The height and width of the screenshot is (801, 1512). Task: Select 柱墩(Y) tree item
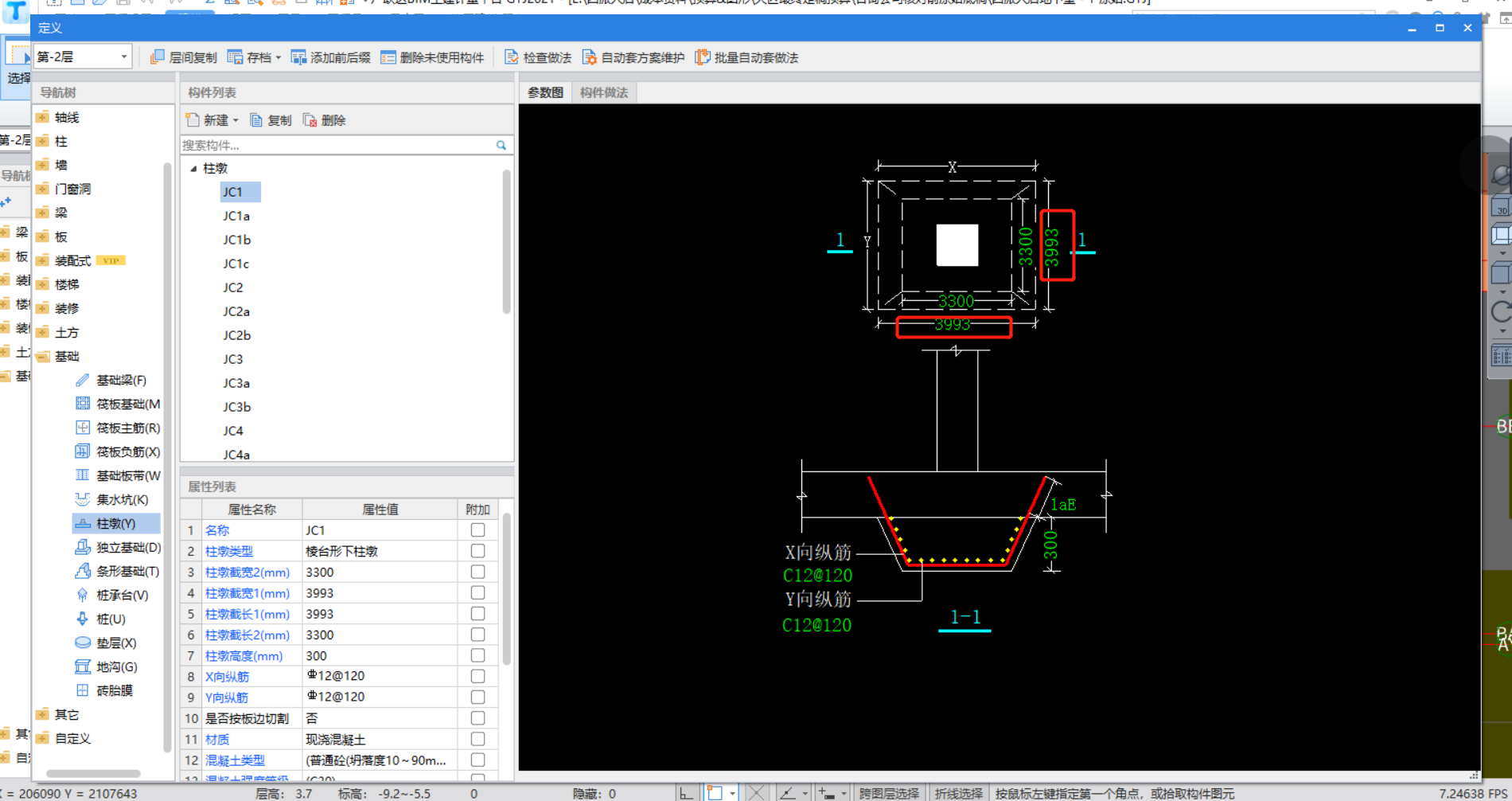(115, 524)
